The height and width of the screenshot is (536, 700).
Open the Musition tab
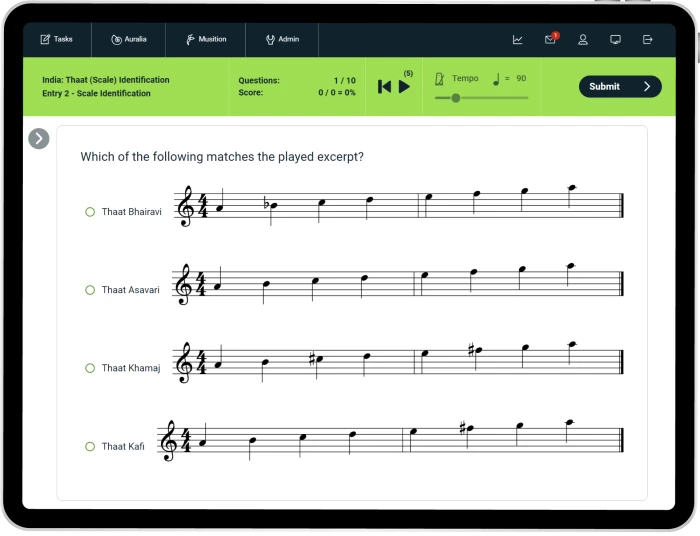point(206,40)
